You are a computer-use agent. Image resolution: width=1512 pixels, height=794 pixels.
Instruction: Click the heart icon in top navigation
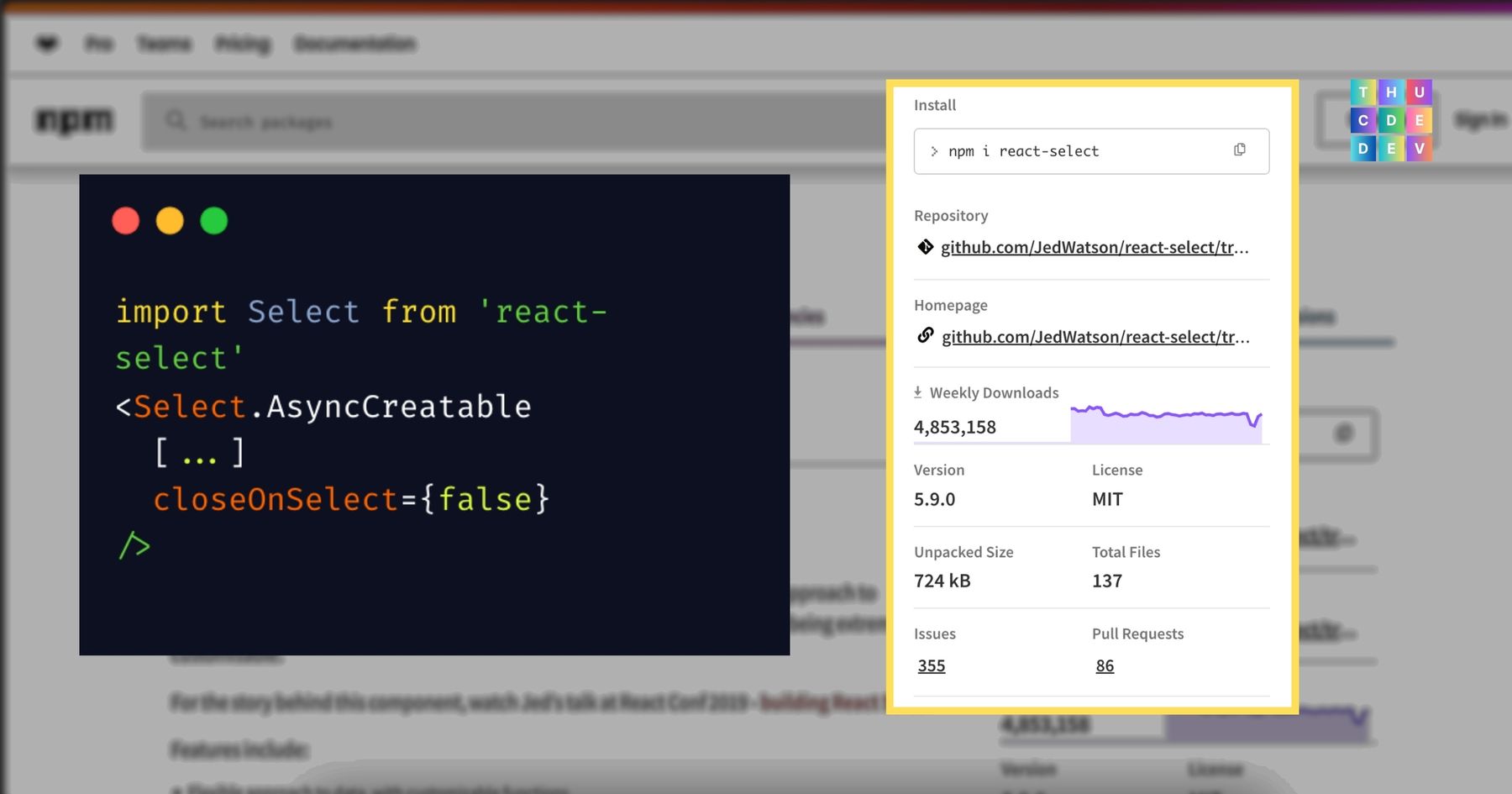coord(48,44)
